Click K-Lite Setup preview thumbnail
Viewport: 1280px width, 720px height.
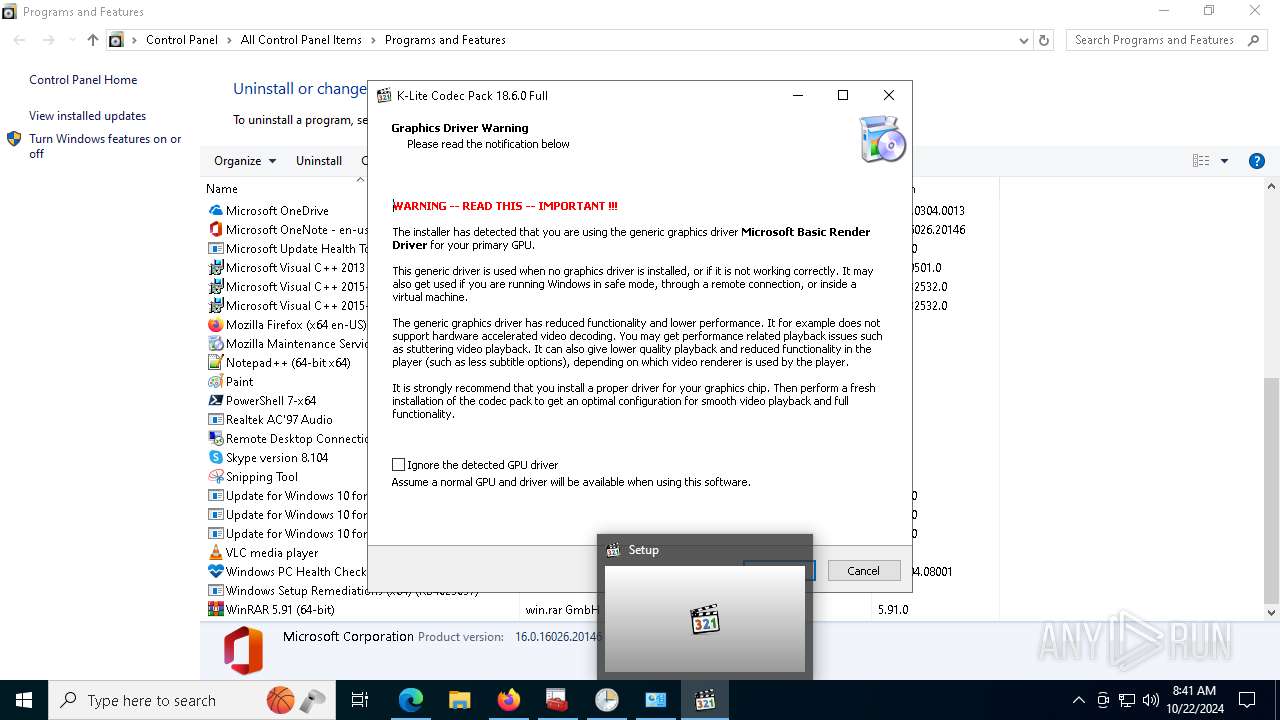click(x=705, y=619)
